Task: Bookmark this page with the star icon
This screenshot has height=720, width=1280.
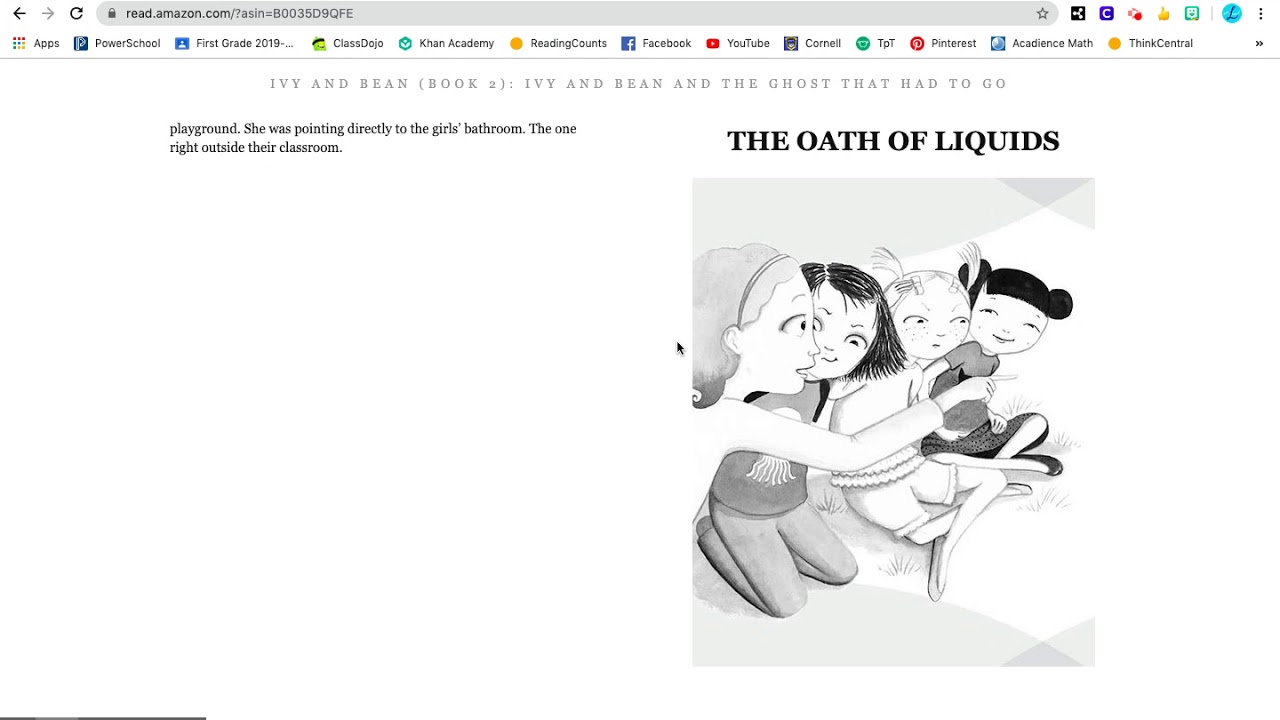Action: pos(1042,13)
